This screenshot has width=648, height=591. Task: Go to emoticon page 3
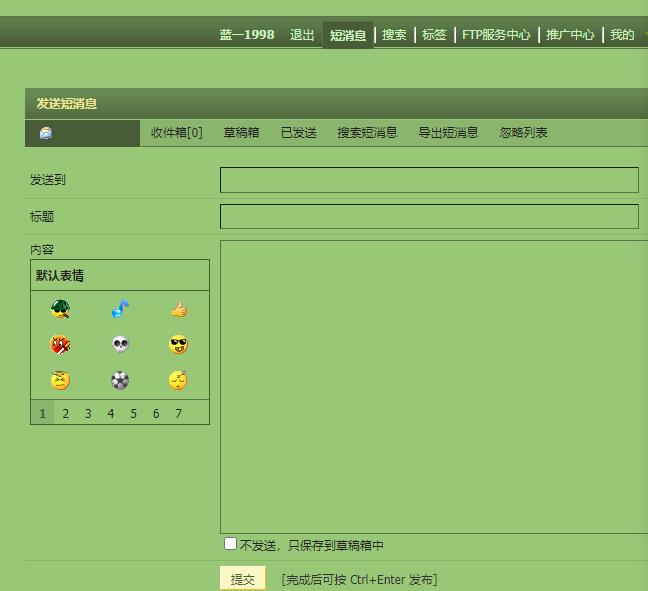click(x=88, y=413)
